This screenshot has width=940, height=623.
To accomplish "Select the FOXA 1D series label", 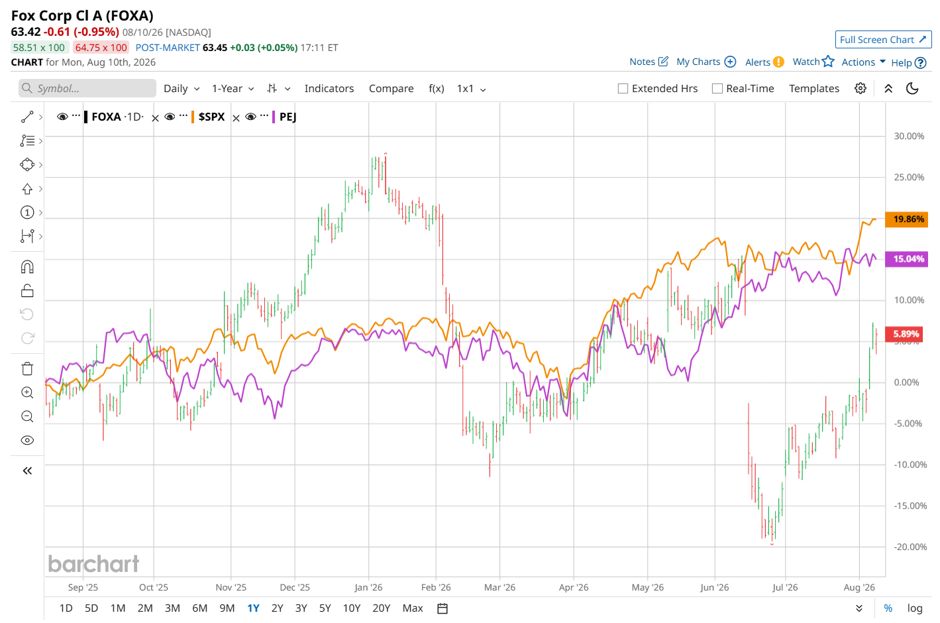I will click(x=118, y=117).
